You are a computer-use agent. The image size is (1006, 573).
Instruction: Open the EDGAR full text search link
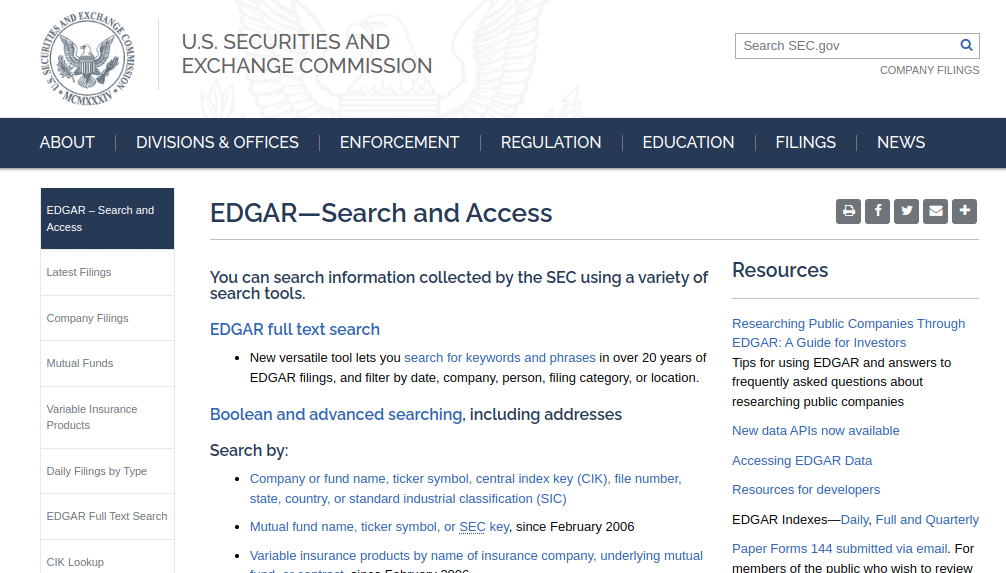pyautogui.click(x=295, y=329)
